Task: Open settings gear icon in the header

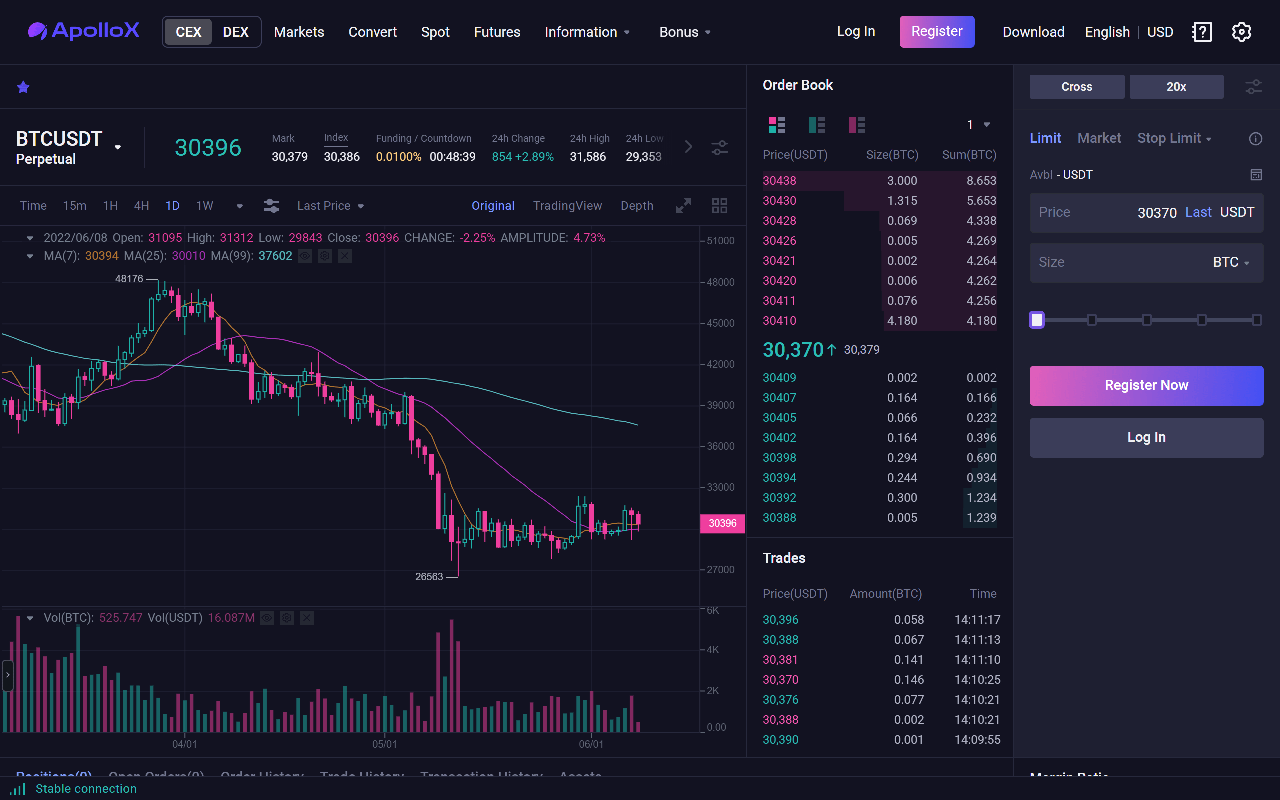Action: pos(1241,32)
